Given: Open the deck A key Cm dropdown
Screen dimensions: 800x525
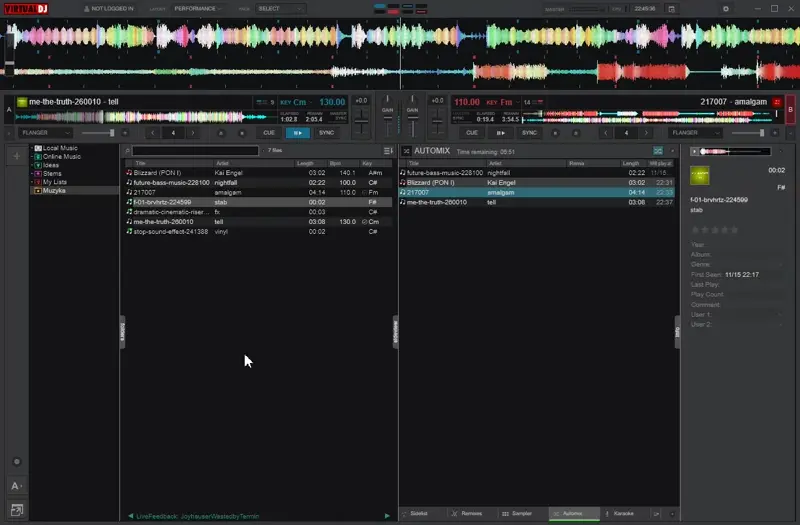Looking at the screenshot, I should click(296, 102).
